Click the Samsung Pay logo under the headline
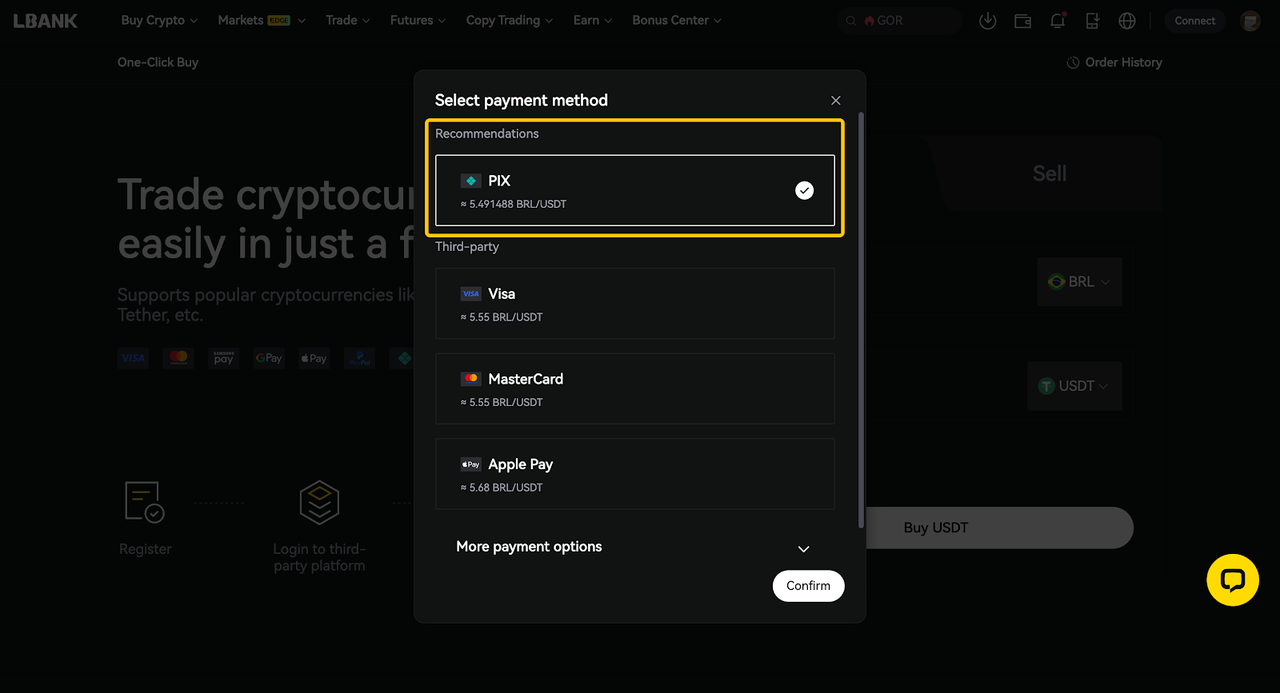Screen dimensions: 1280x693 [x=223, y=358]
